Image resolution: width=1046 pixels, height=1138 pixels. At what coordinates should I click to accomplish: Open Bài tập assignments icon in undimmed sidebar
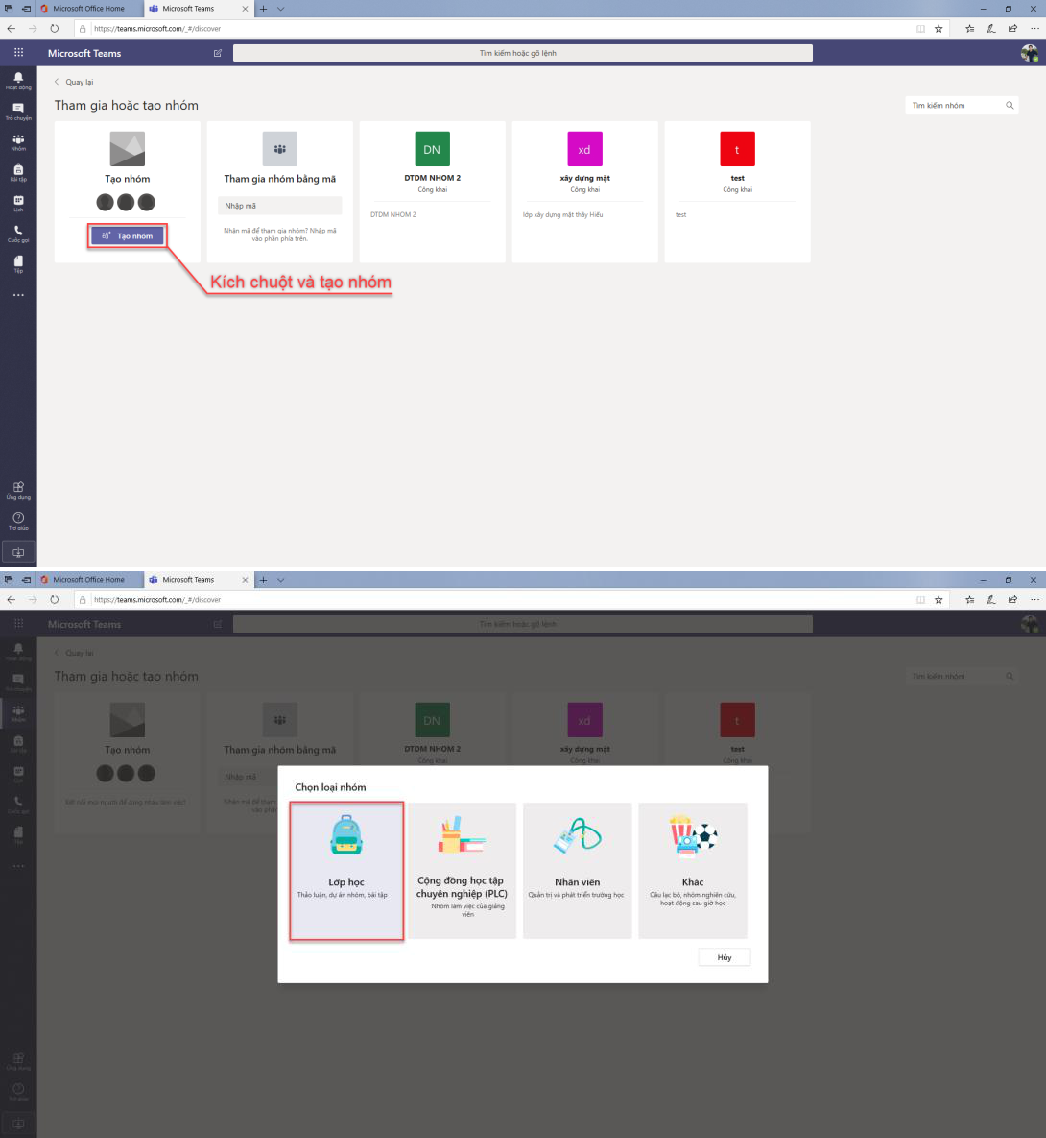pos(18,171)
